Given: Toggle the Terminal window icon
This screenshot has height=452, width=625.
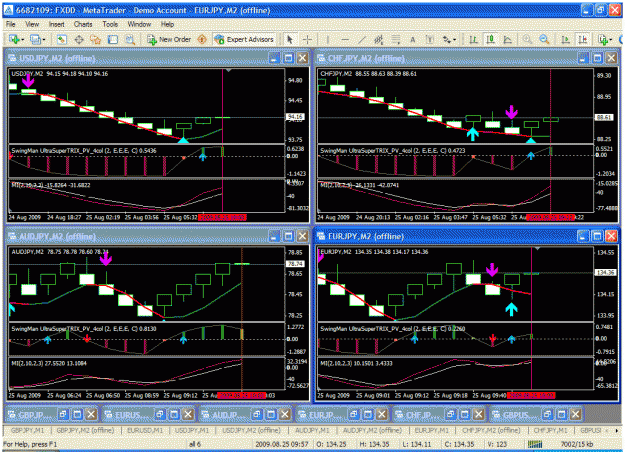Looking at the screenshot, I should 113,39.
